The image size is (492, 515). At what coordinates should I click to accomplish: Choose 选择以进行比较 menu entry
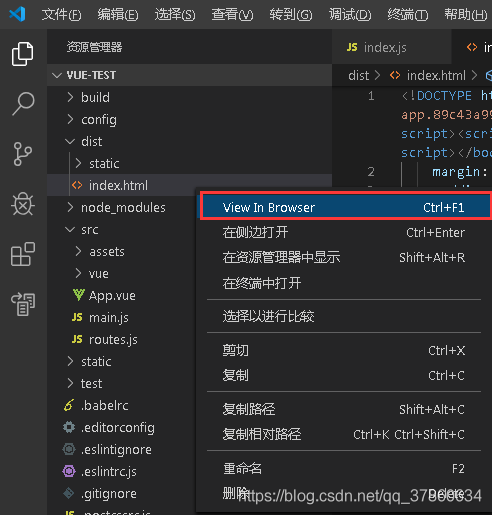pyautogui.click(x=344, y=316)
